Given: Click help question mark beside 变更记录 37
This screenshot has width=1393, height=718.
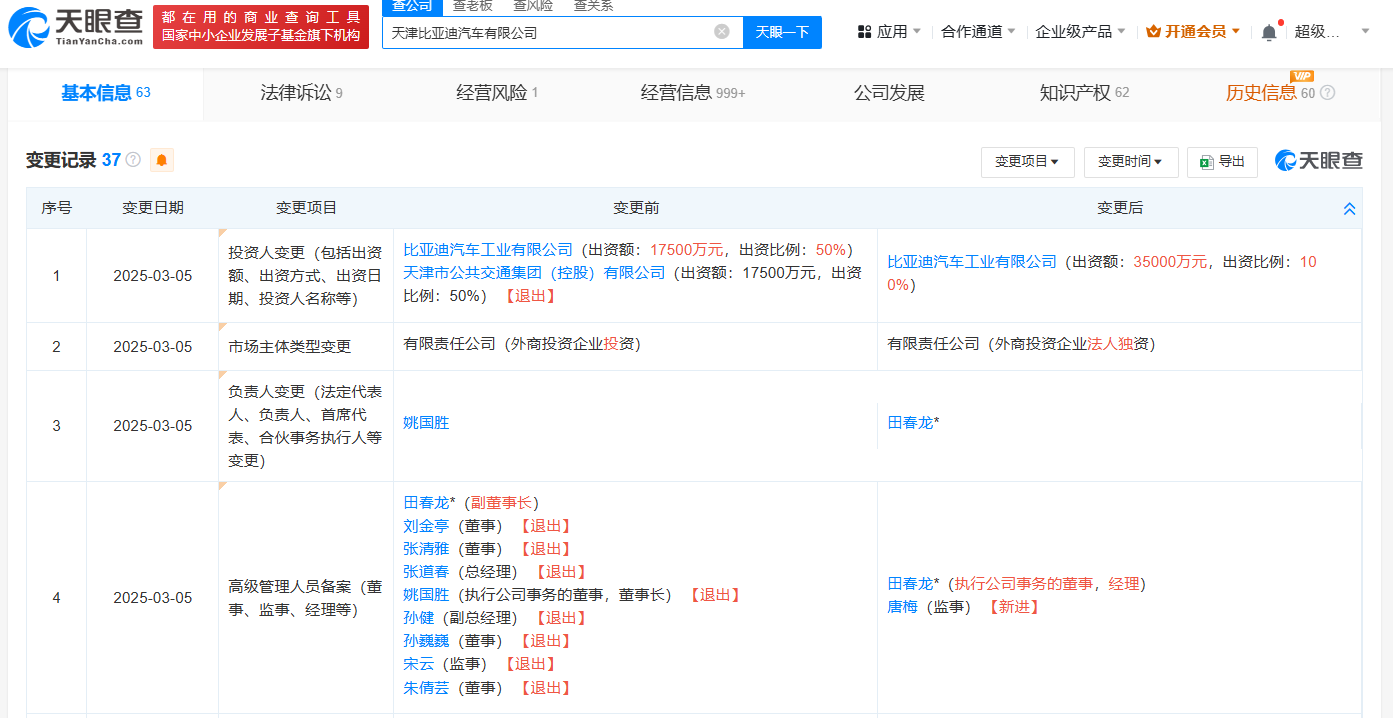Looking at the screenshot, I should 133,160.
